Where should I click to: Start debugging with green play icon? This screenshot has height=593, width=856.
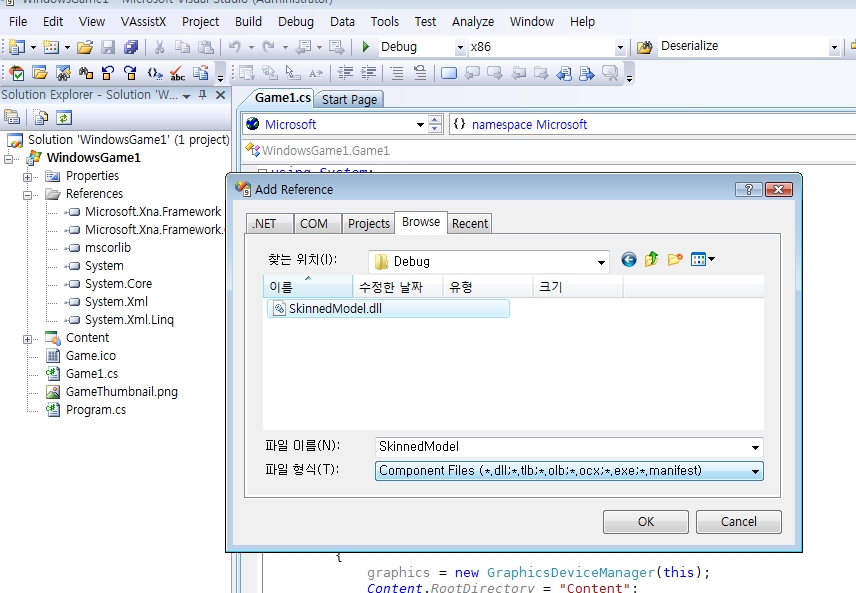365,47
